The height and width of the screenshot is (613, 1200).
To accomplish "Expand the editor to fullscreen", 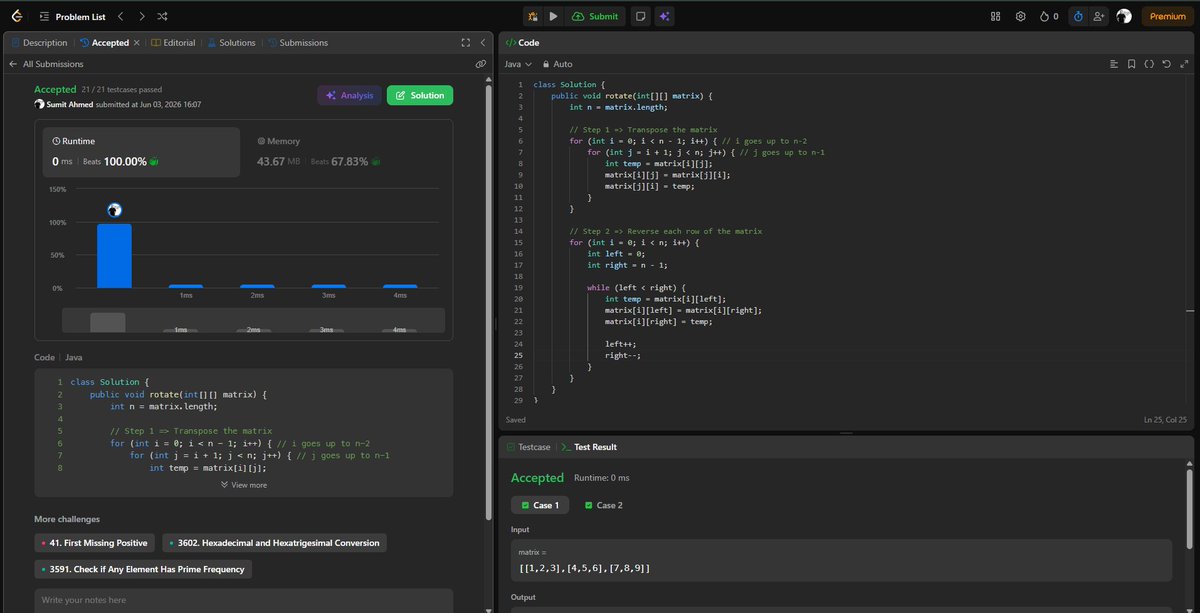I will [1183, 64].
